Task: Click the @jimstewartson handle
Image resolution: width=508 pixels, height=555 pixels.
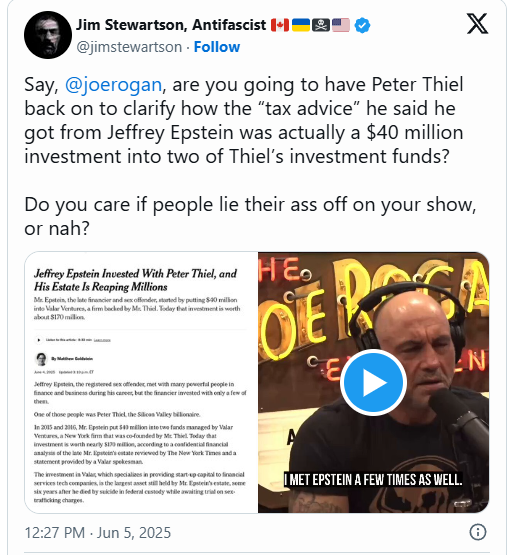Action: [129, 47]
